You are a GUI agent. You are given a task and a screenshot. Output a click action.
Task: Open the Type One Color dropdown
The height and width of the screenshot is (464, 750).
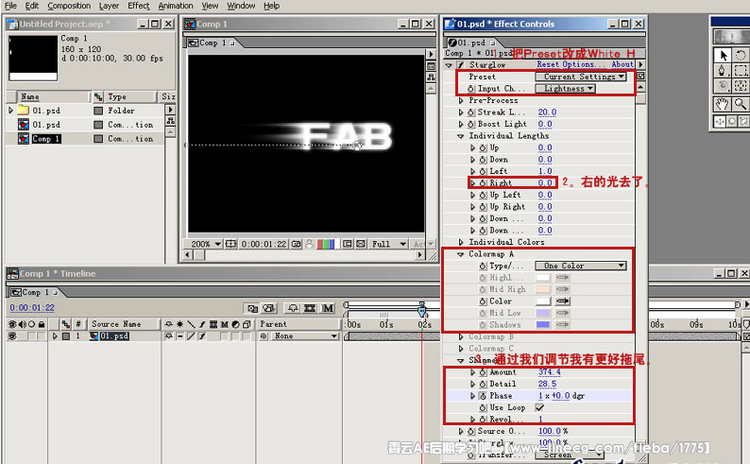(x=580, y=265)
